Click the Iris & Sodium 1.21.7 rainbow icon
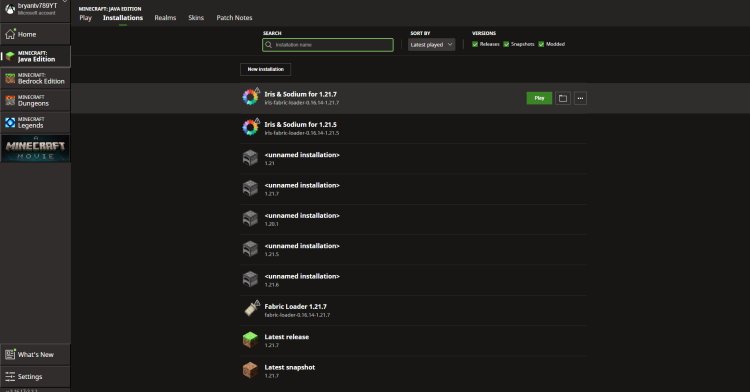This screenshot has width=750, height=392. (250, 98)
